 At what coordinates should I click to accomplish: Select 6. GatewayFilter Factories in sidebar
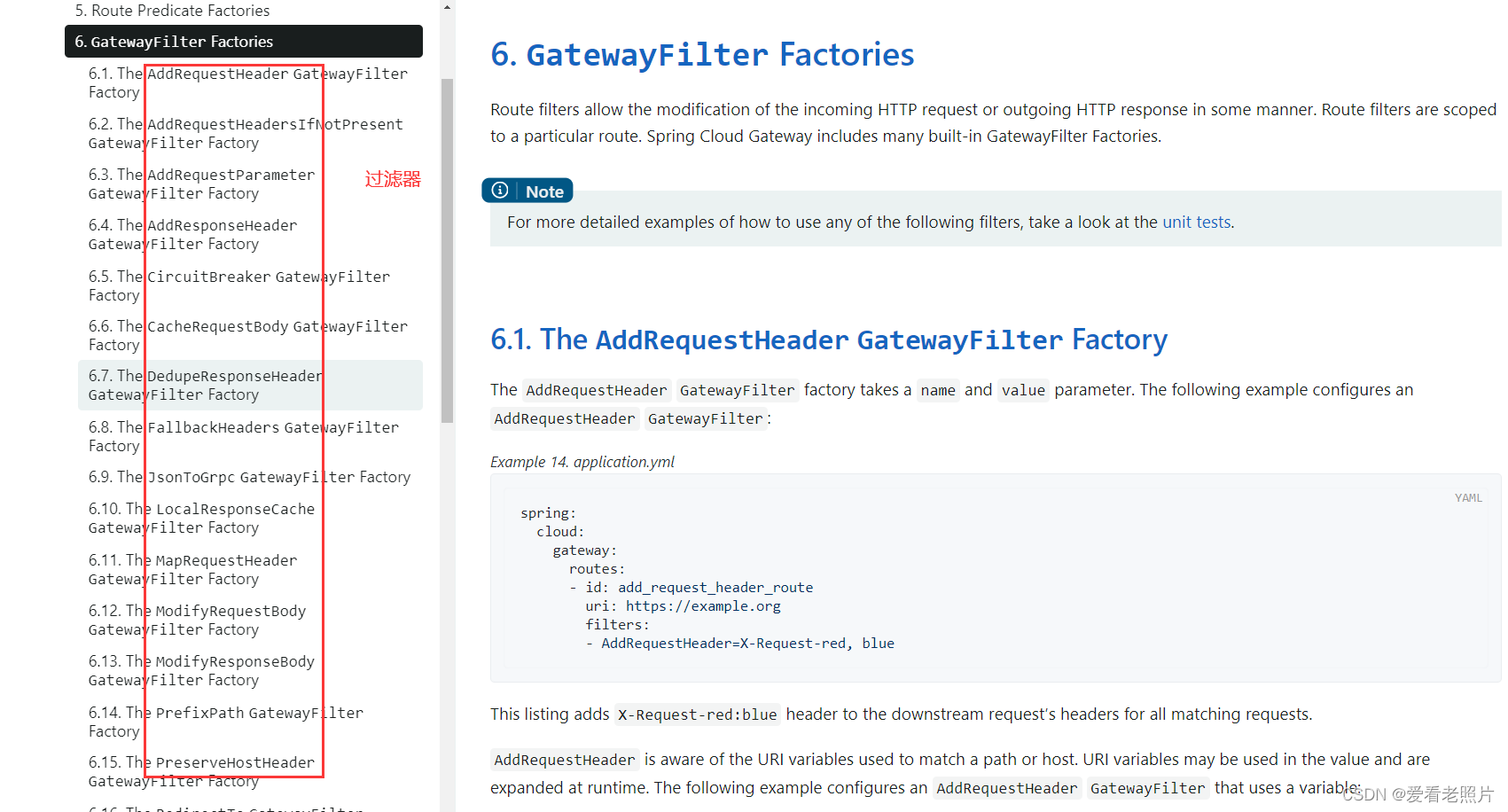(x=244, y=42)
